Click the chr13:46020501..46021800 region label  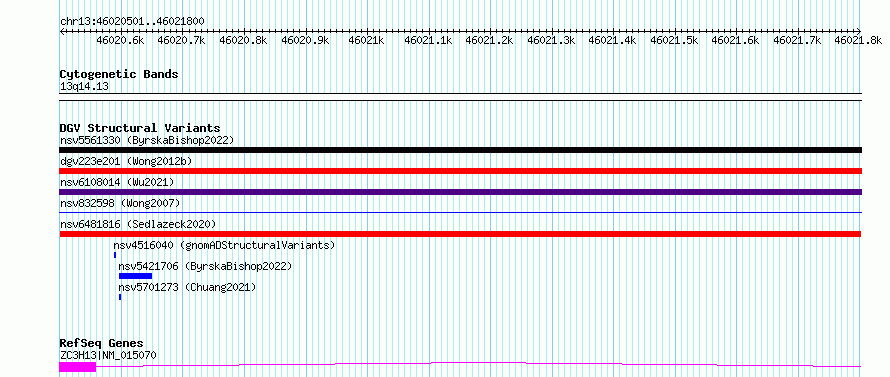click(x=132, y=22)
